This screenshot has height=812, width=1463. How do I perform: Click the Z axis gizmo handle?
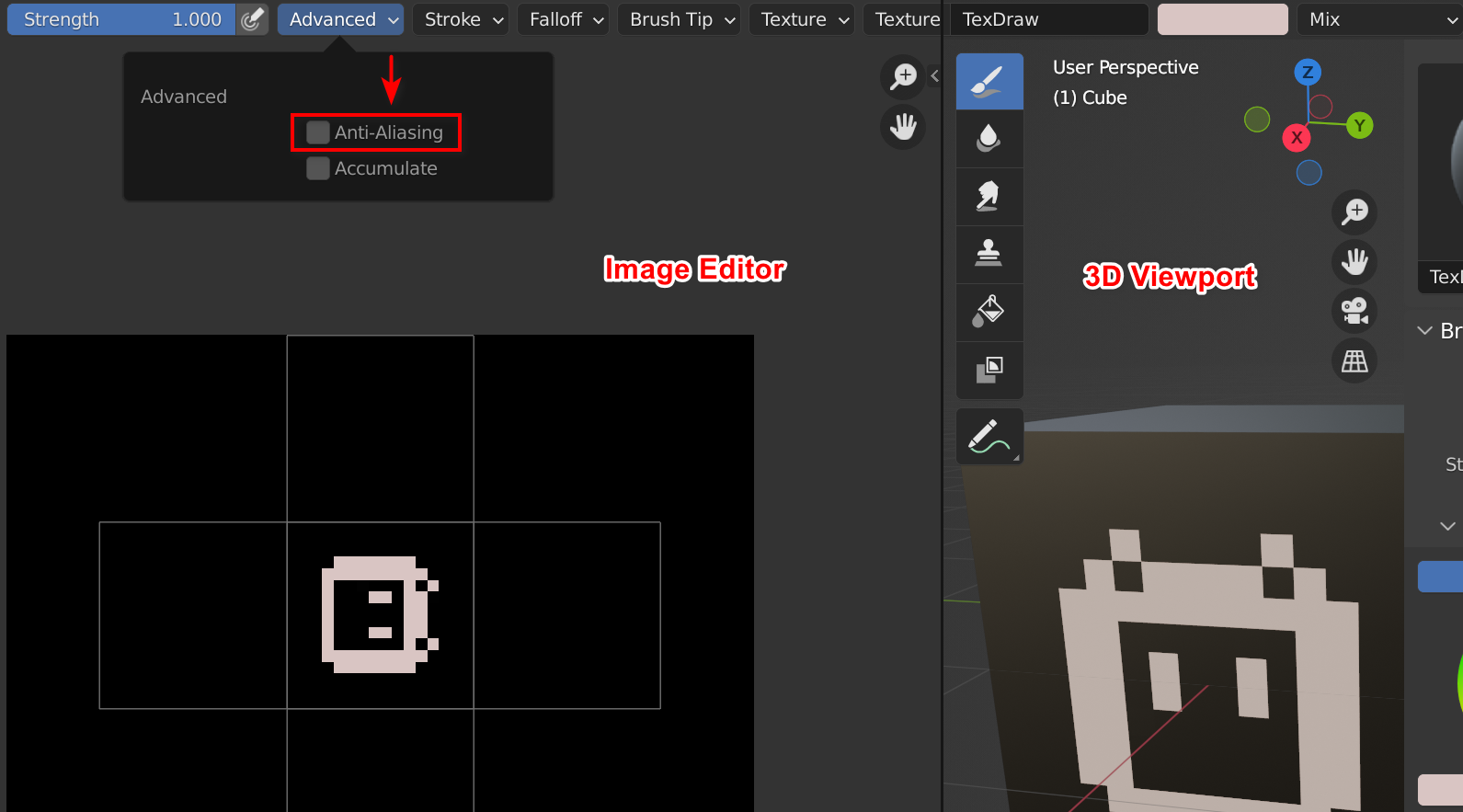(1308, 72)
